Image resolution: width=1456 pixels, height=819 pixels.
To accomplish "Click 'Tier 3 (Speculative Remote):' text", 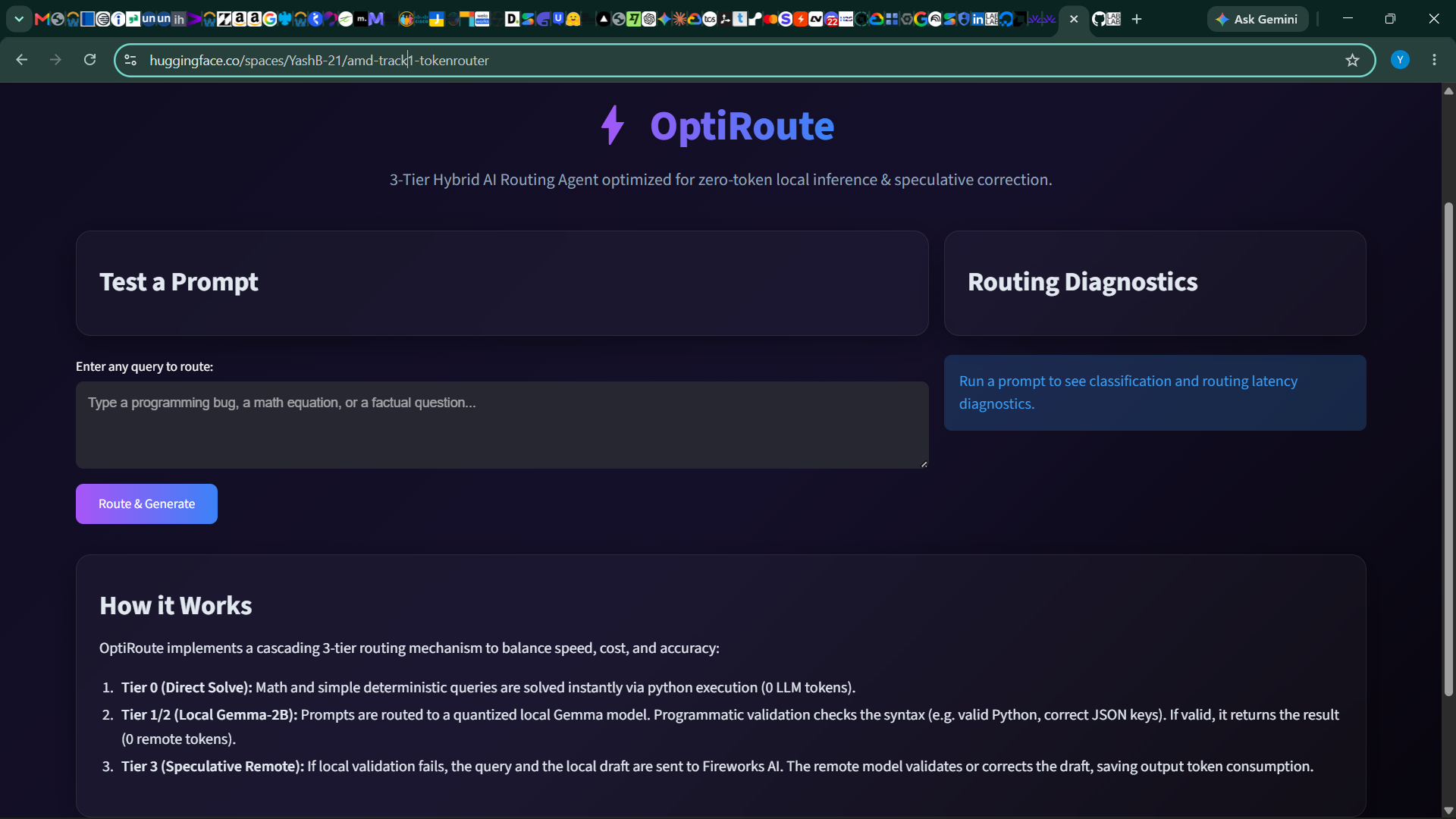I will coord(212,766).
